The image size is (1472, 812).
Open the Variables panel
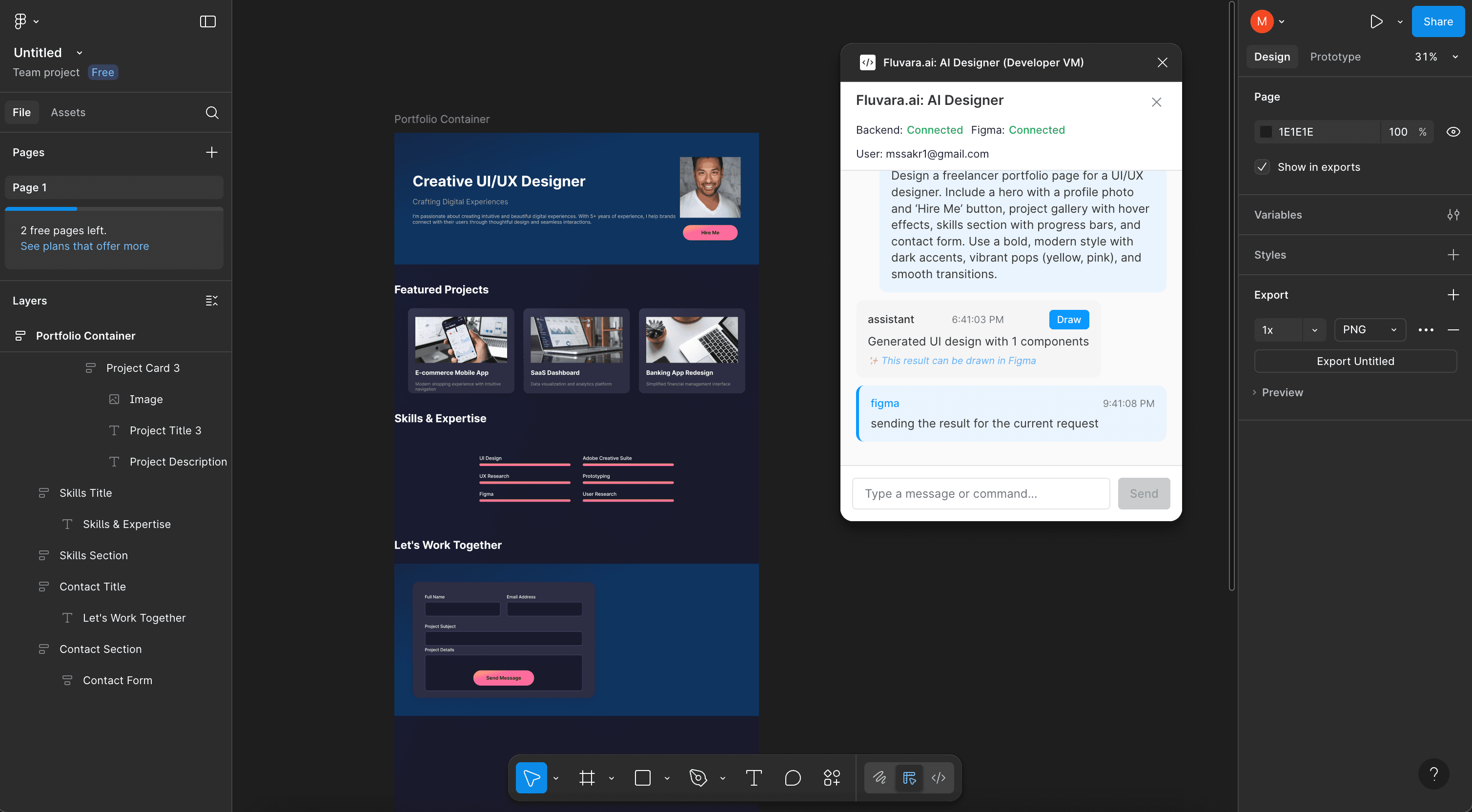[1453, 215]
